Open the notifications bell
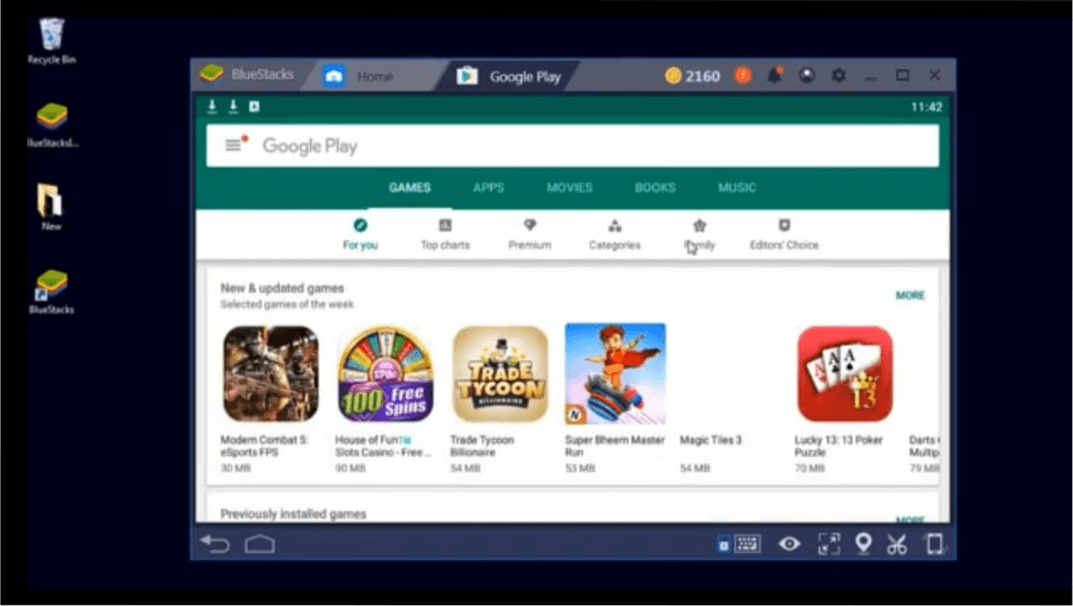Viewport: 1073px width, 606px height. point(775,75)
